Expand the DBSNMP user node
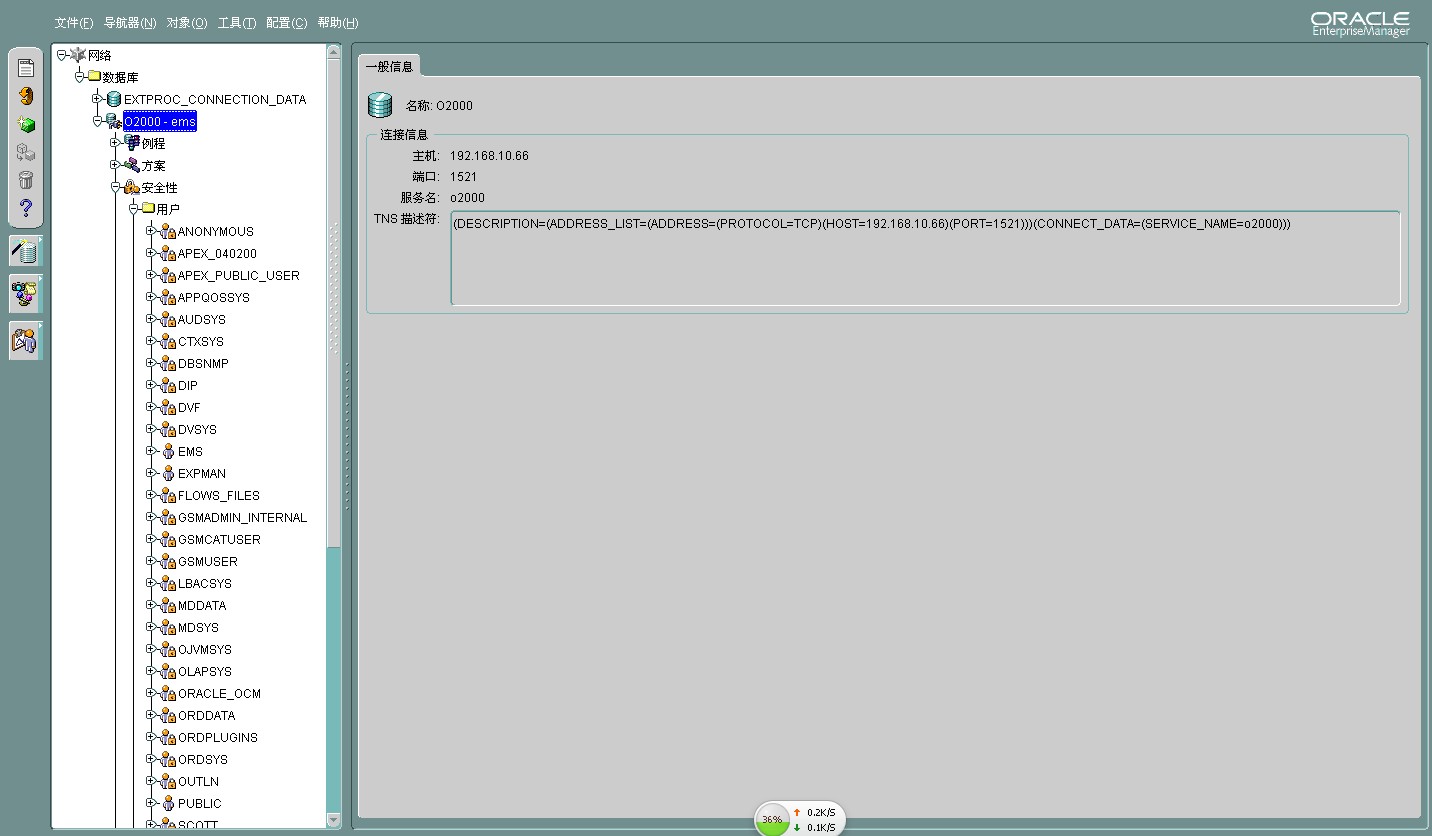 click(x=151, y=363)
